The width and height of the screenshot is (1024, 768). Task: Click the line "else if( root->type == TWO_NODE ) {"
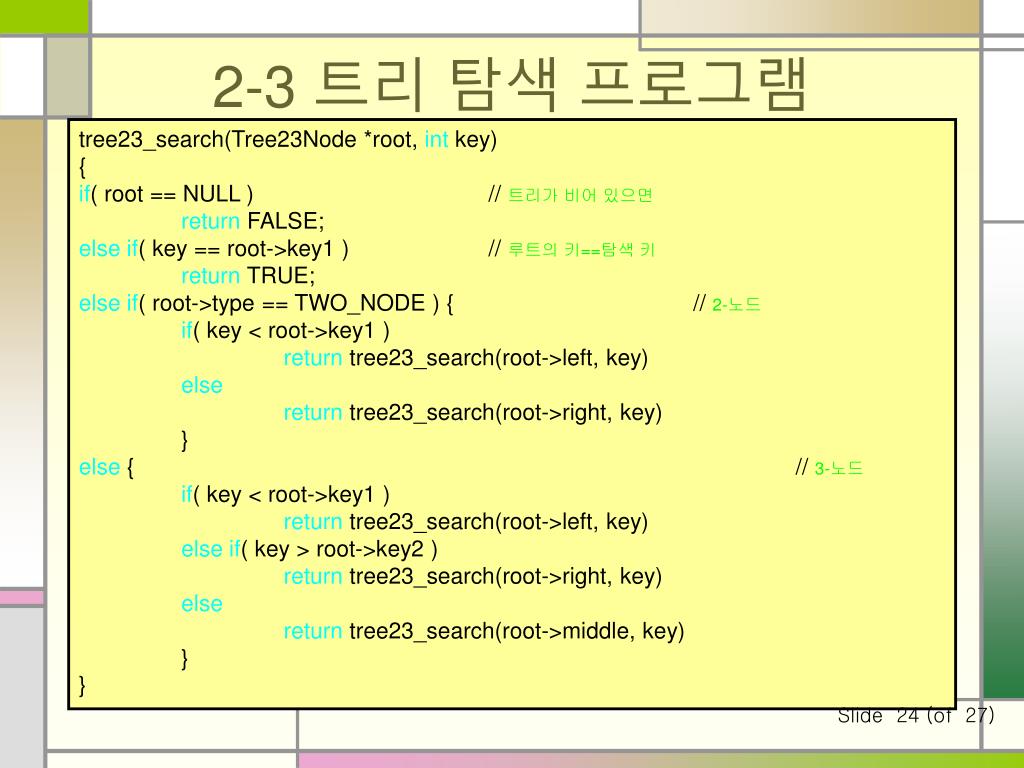point(266,304)
